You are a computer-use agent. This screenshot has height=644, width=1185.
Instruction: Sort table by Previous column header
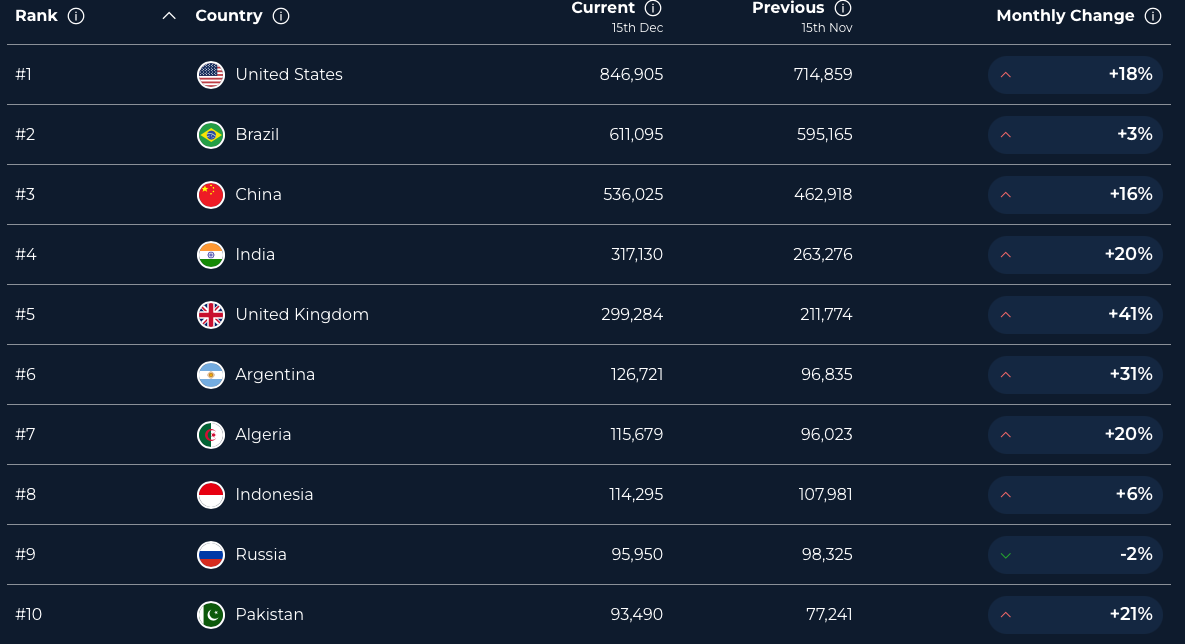[x=788, y=8]
